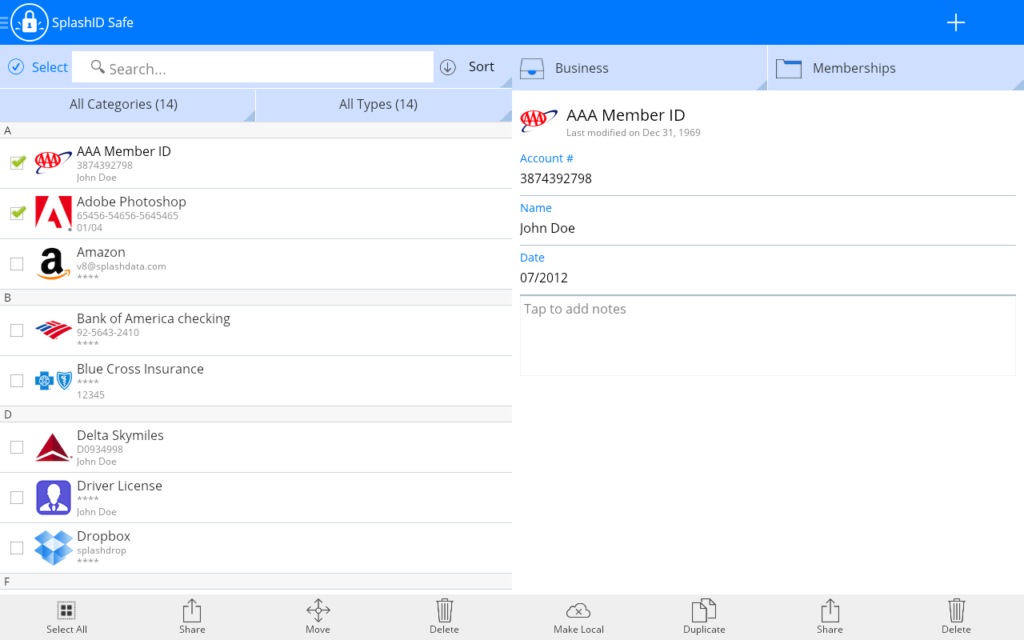Click the Memberships folder icon

[788, 68]
